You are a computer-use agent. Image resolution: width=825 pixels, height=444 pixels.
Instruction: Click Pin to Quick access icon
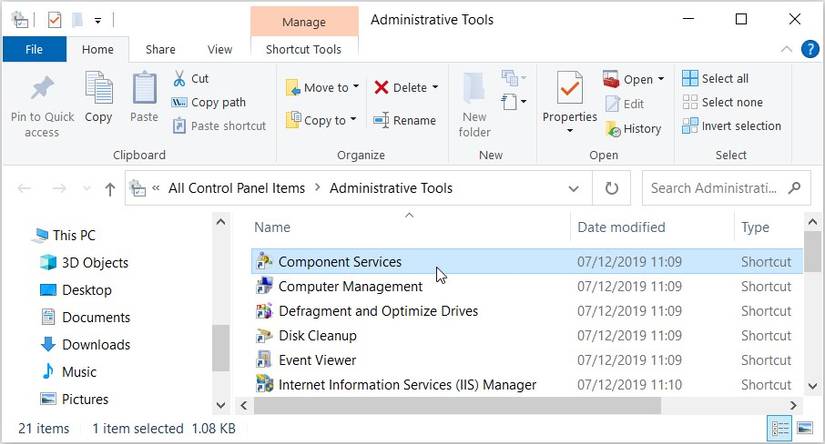[42, 88]
